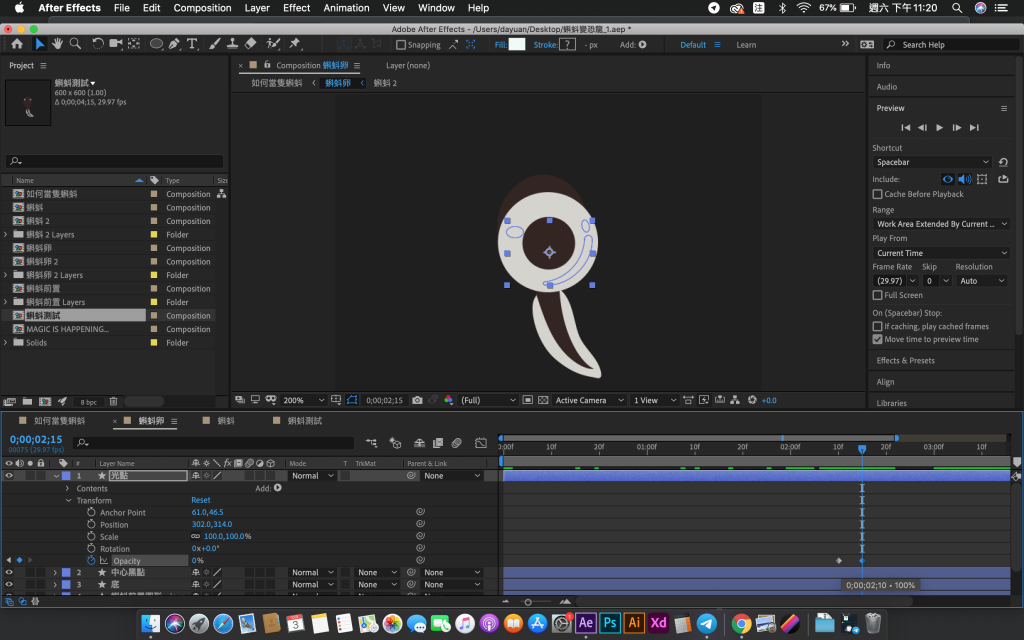Viewport: 1024px width, 640px height.
Task: Open the Spacebar shortcut dropdown
Action: tap(932, 162)
